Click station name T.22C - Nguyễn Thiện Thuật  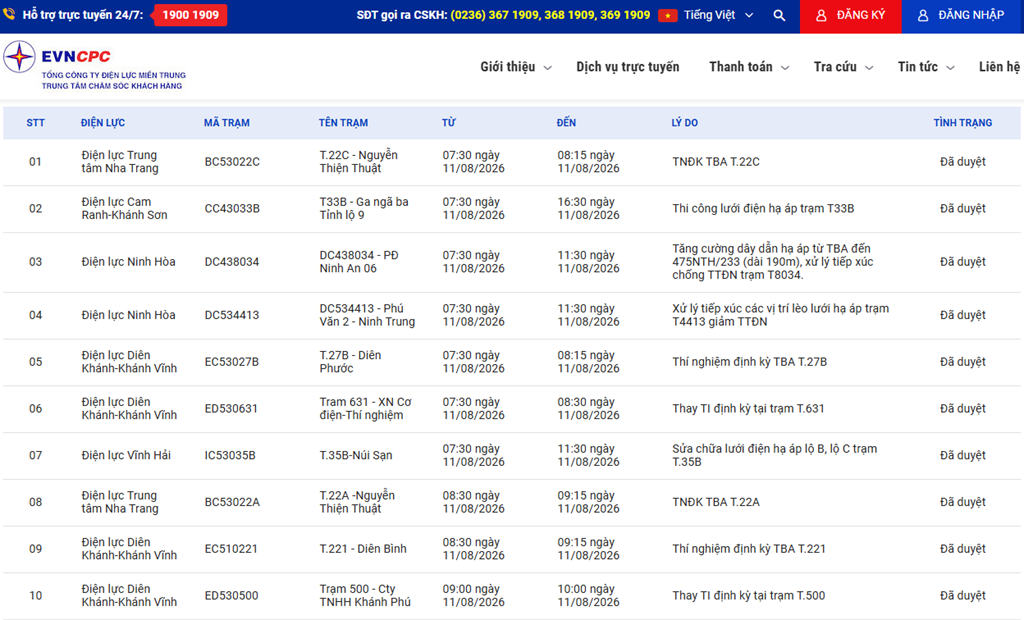359,162
